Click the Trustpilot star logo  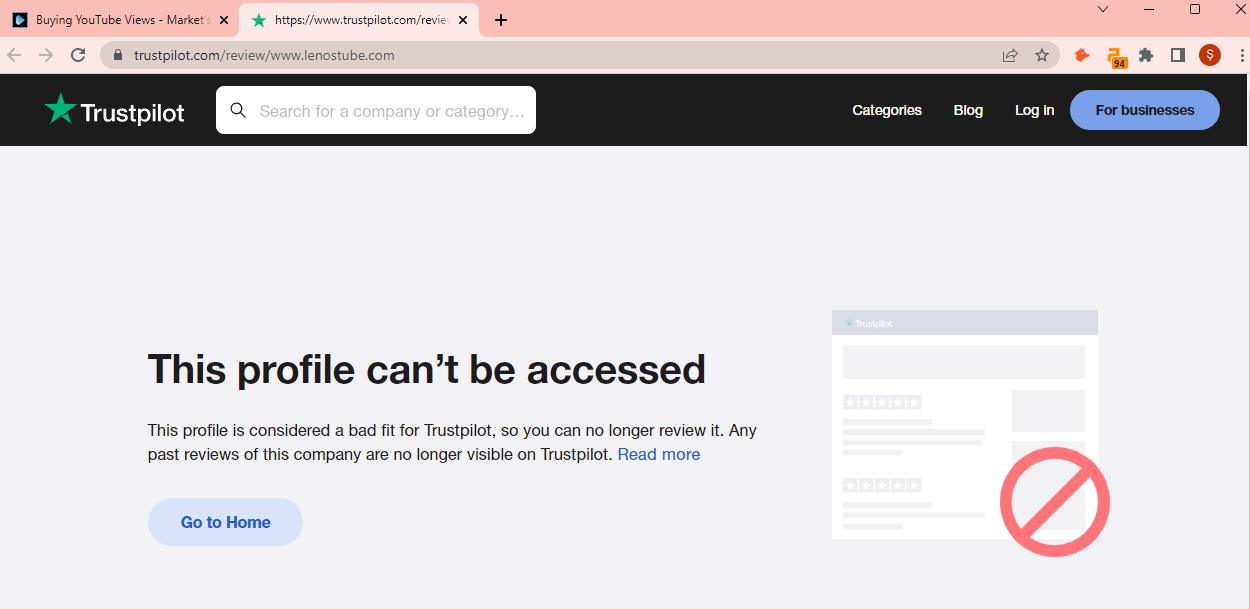click(114, 110)
